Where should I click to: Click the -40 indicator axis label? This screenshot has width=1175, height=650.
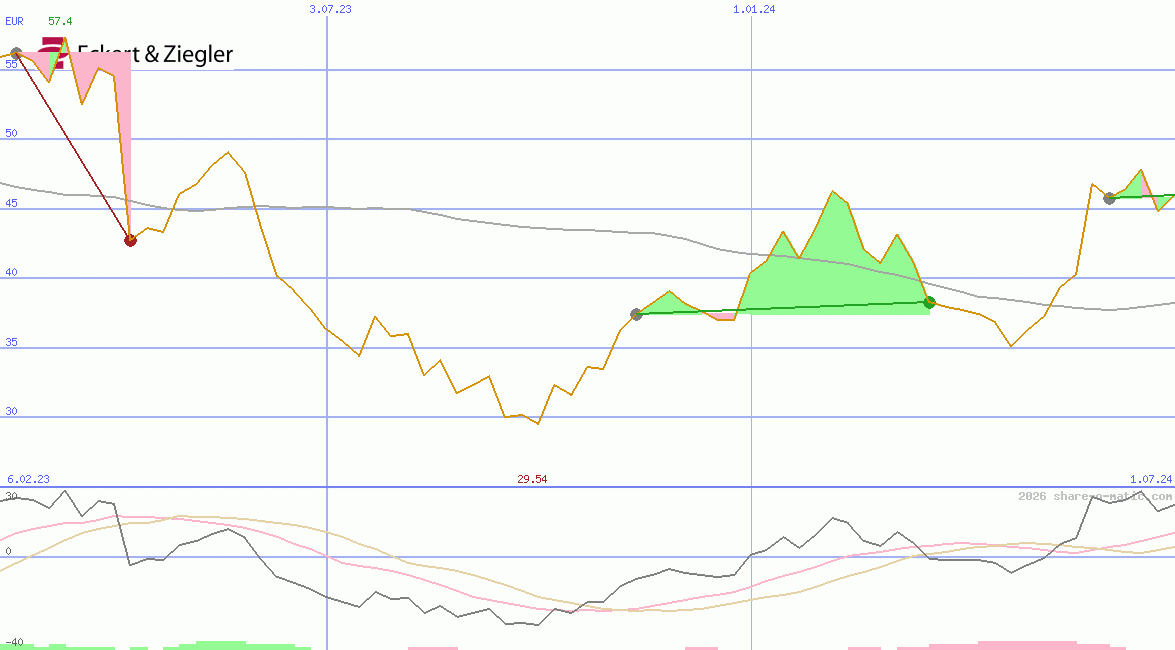[14, 642]
